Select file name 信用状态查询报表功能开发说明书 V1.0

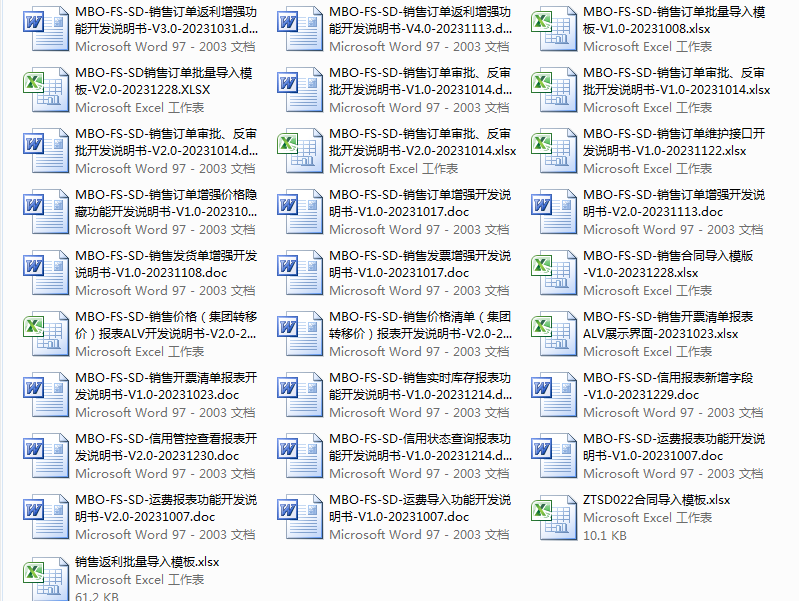(420, 447)
